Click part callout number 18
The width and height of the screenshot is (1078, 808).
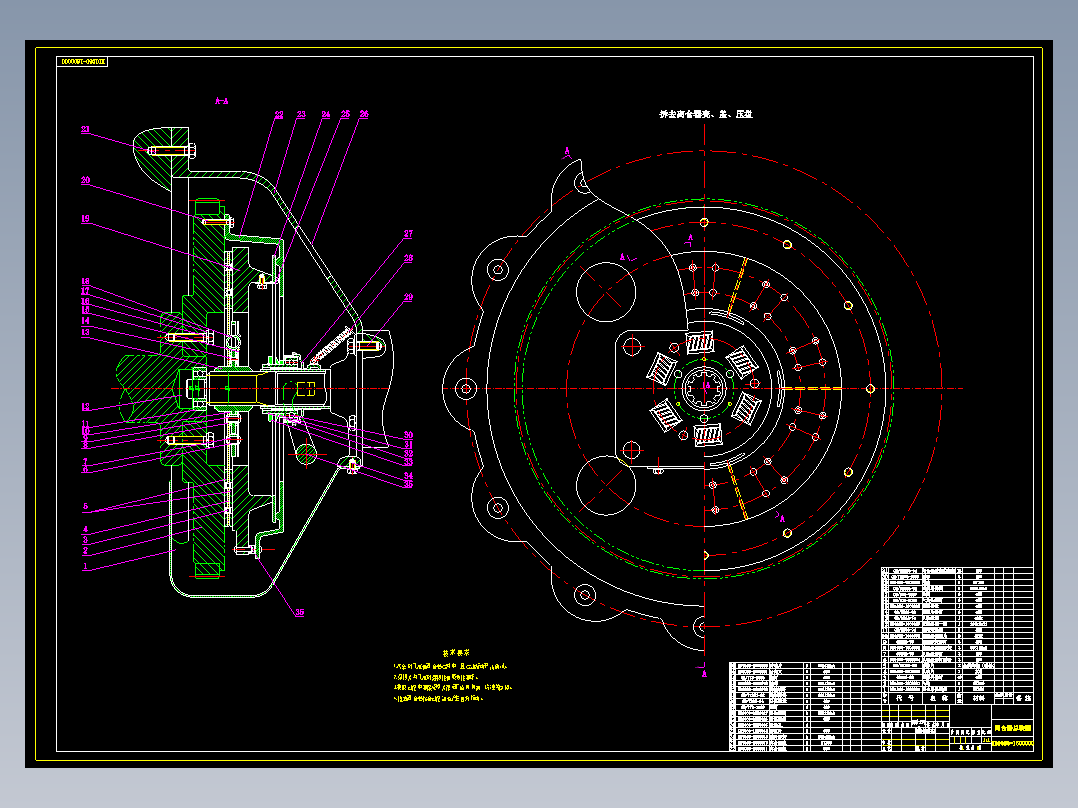[85, 281]
